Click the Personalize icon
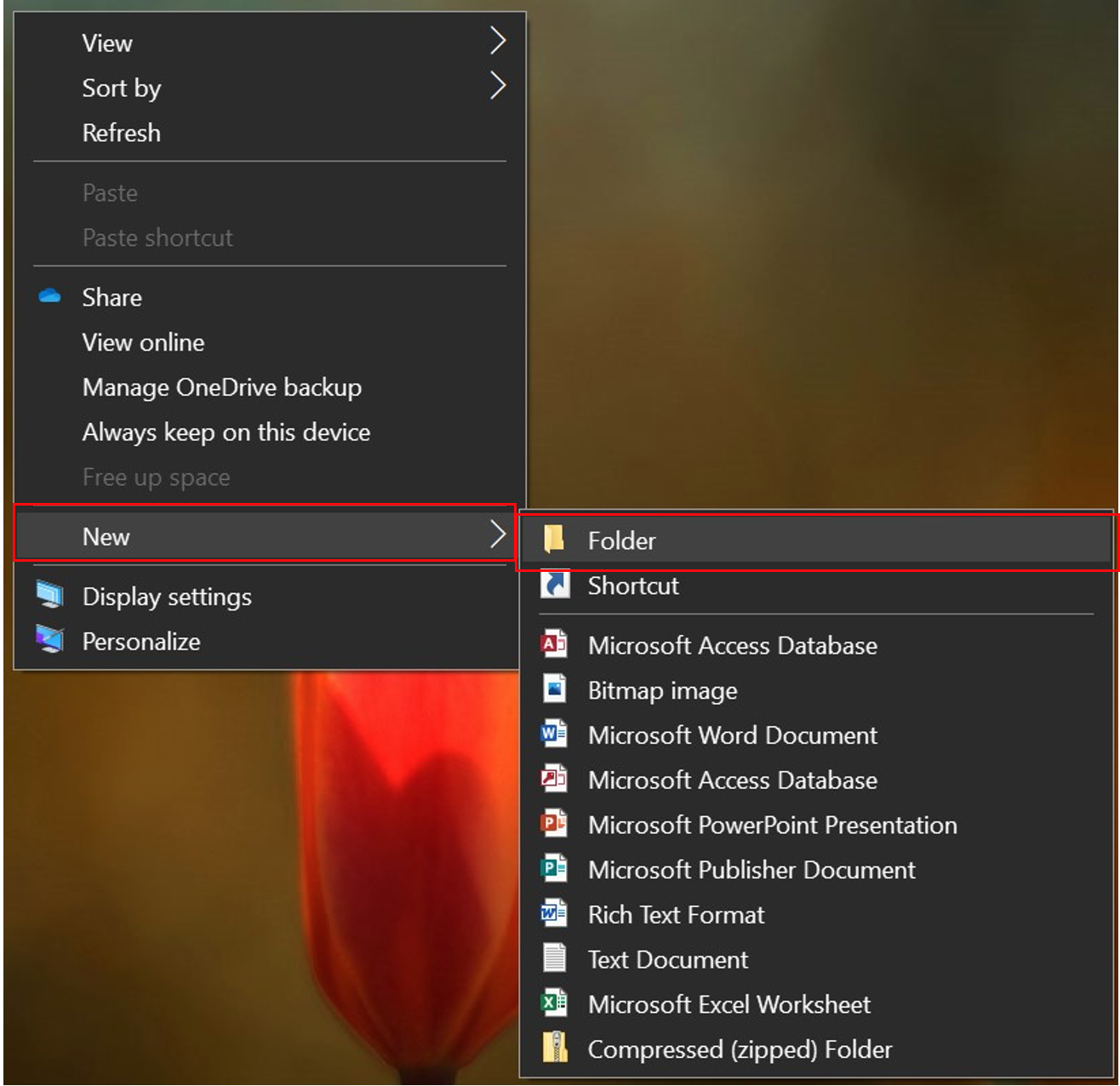This screenshot has height=1086, width=1120. click(49, 640)
